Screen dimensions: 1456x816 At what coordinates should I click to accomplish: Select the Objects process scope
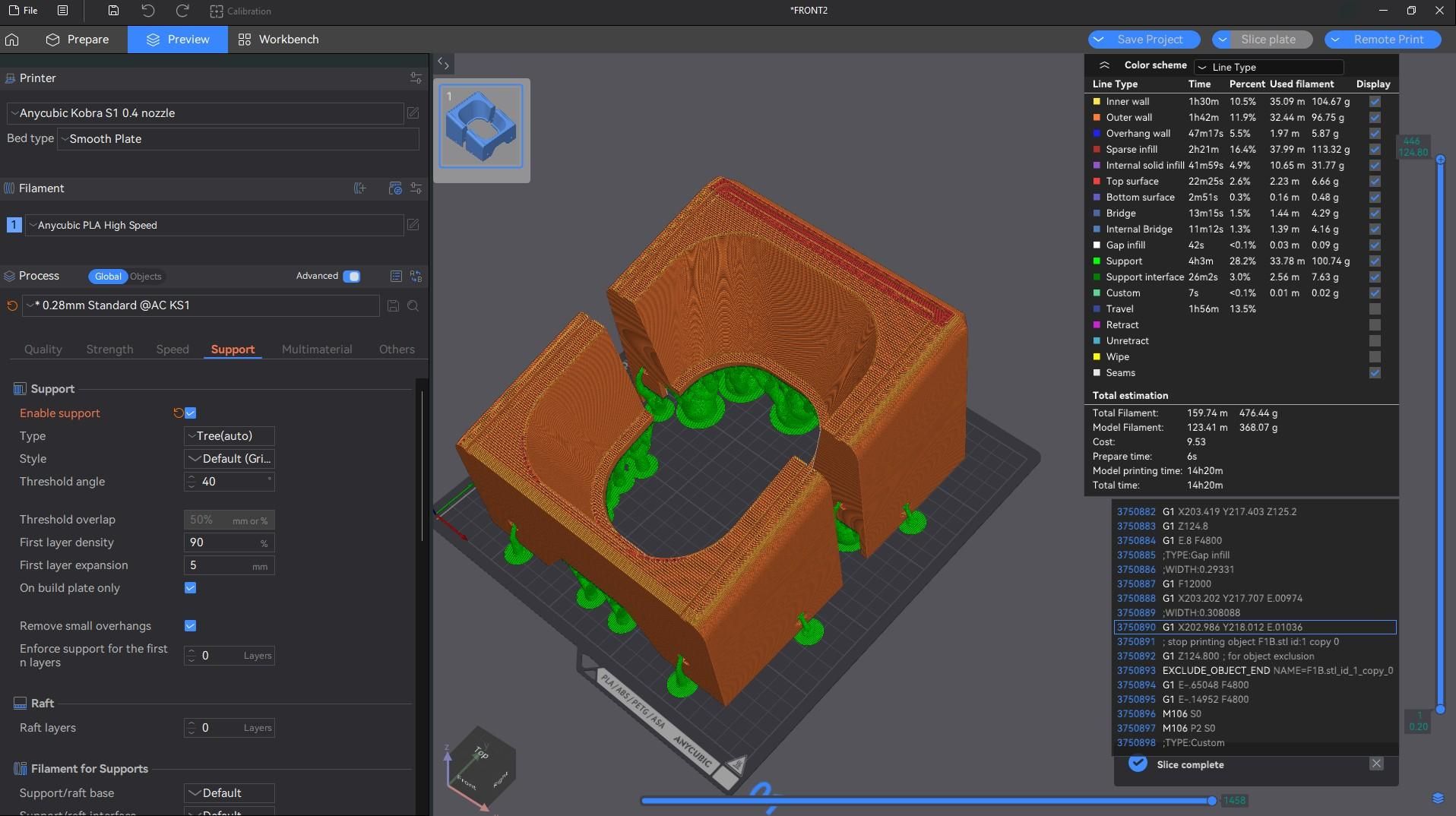(145, 277)
